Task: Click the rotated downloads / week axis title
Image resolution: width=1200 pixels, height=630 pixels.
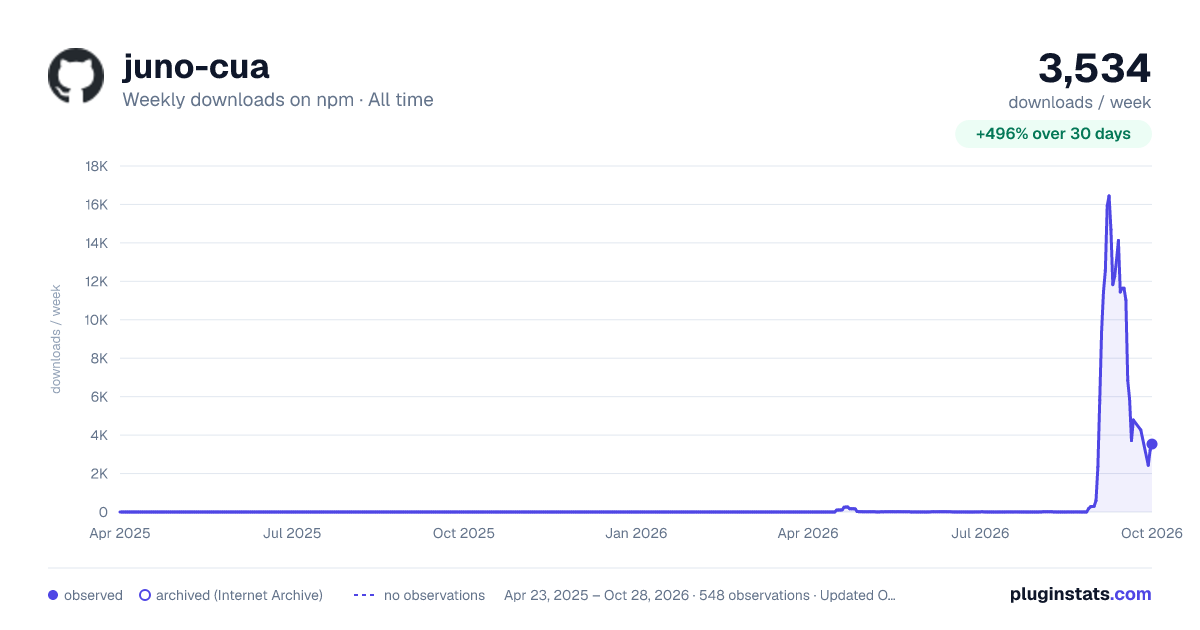Action: (56, 339)
